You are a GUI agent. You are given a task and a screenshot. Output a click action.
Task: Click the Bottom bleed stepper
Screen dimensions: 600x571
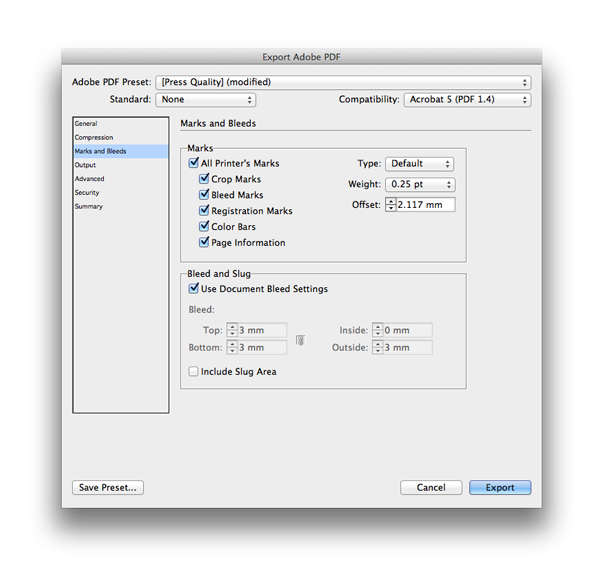(232, 347)
